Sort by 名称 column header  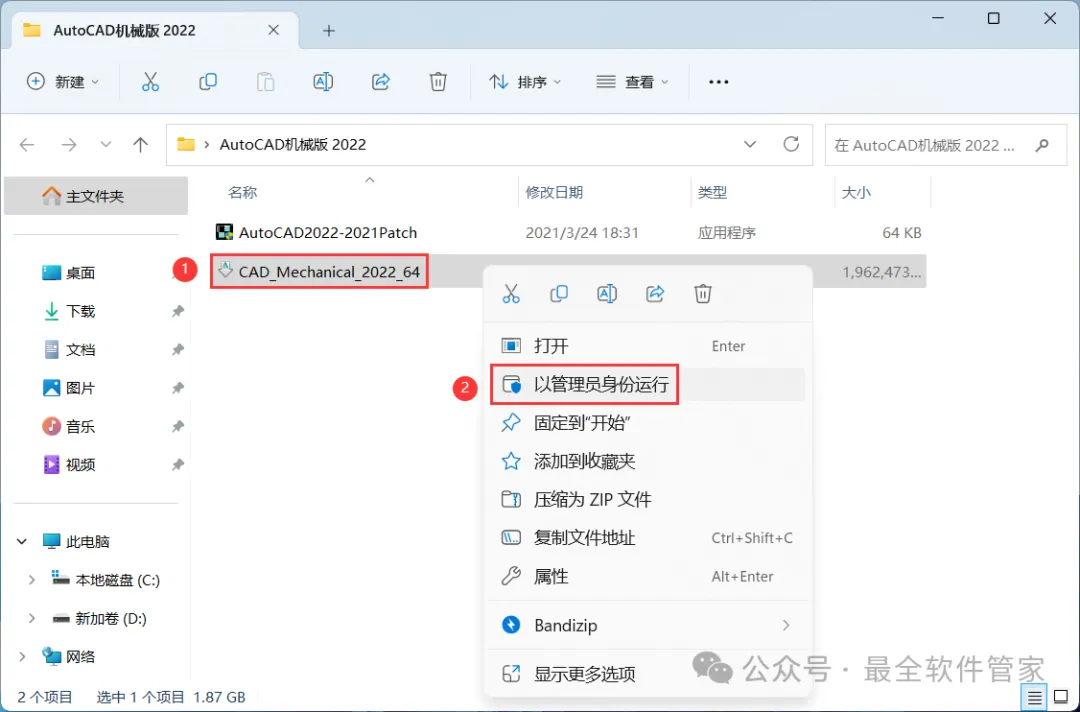242,193
